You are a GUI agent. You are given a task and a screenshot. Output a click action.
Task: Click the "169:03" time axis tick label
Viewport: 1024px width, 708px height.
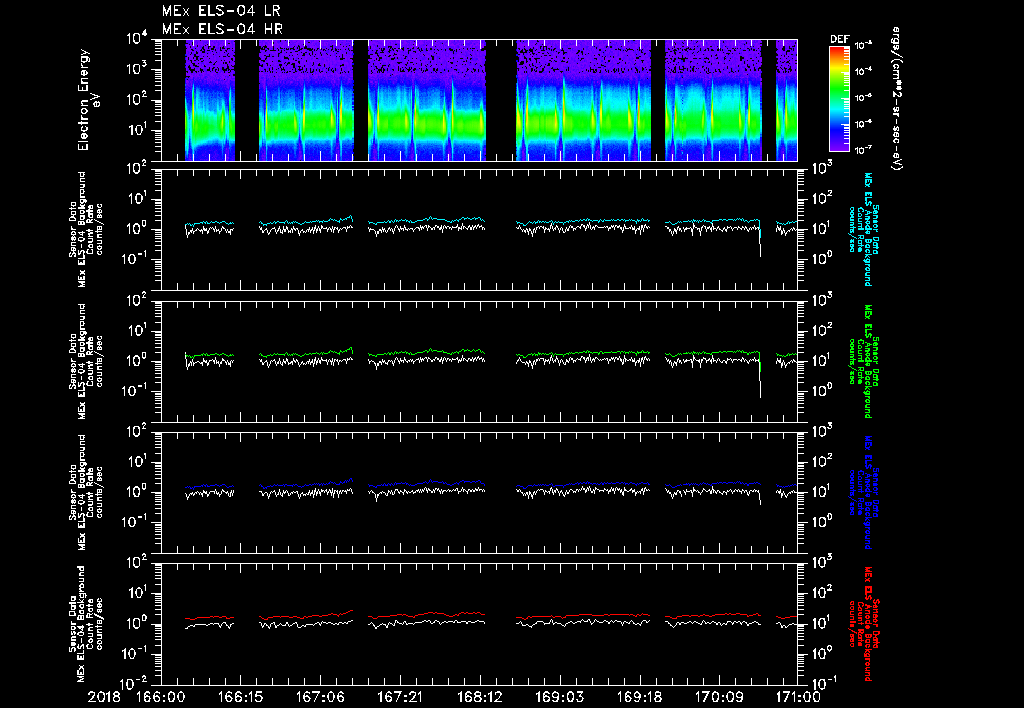tap(559, 698)
